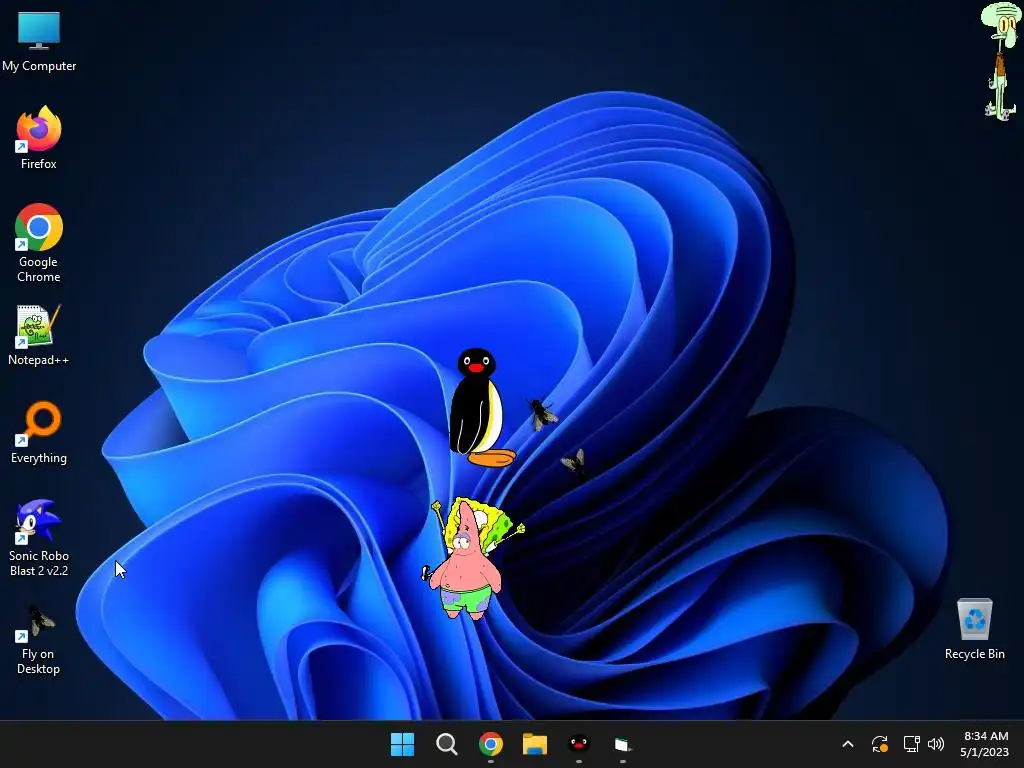The width and height of the screenshot is (1024, 768).
Task: Click the upper fly near the penguin
Action: click(x=542, y=414)
